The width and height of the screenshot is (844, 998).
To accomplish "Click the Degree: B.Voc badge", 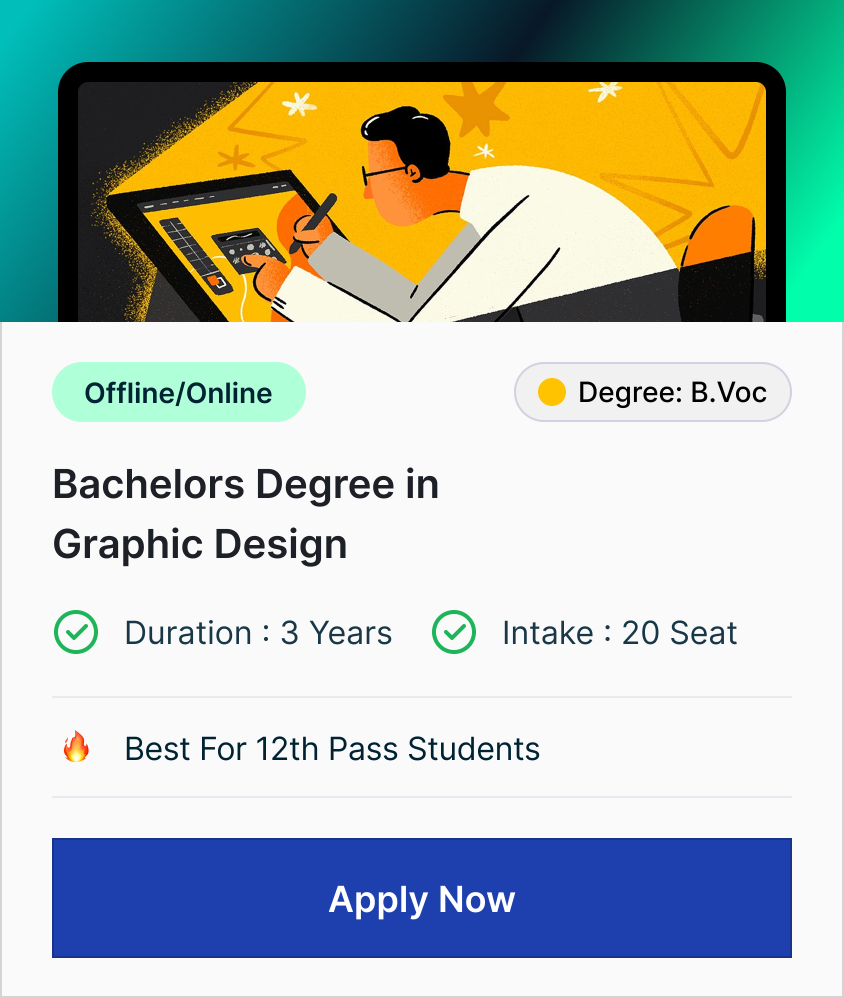I will (652, 392).
